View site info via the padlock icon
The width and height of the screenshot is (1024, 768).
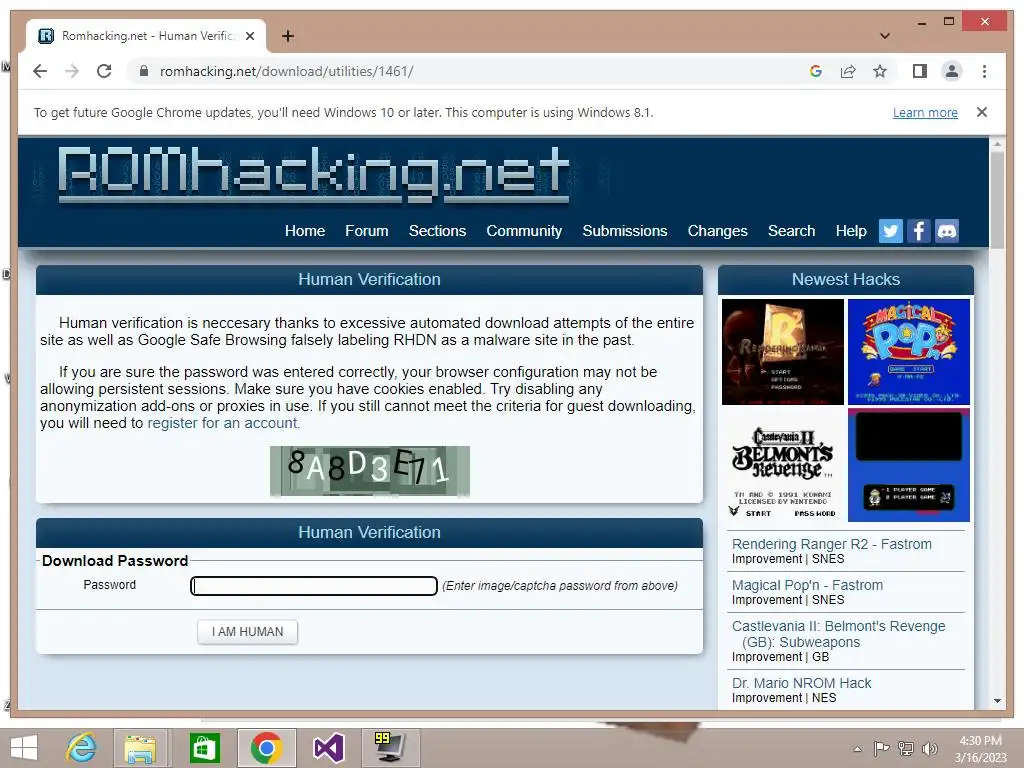144,71
